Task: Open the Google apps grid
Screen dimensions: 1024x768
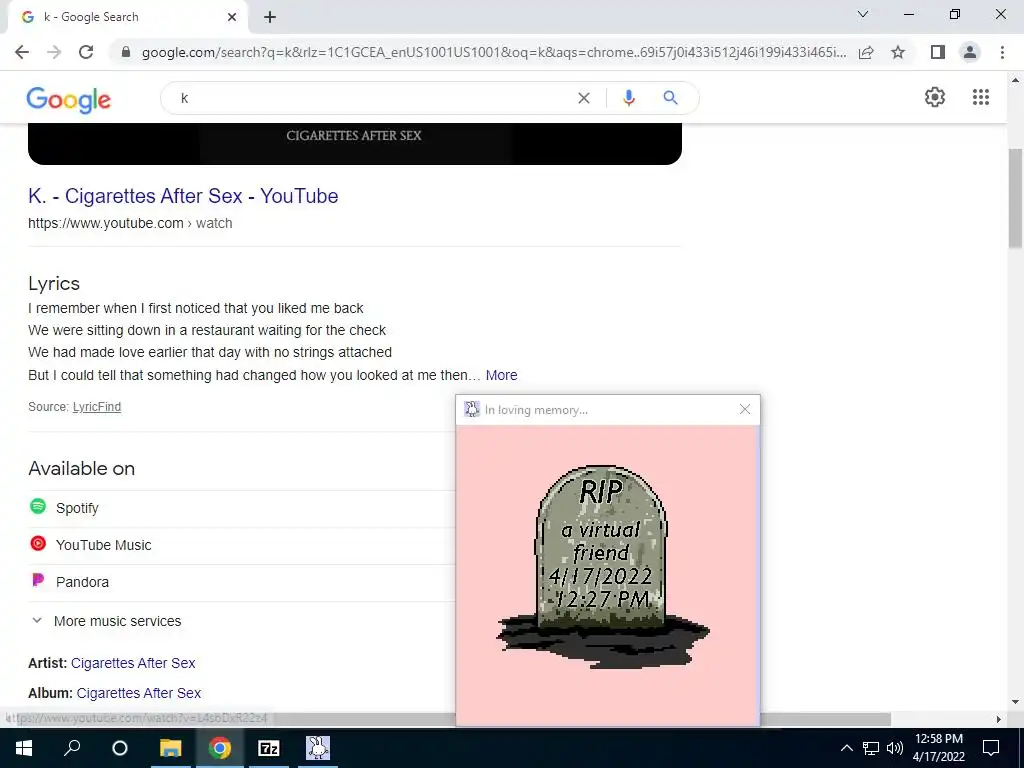Action: click(980, 97)
